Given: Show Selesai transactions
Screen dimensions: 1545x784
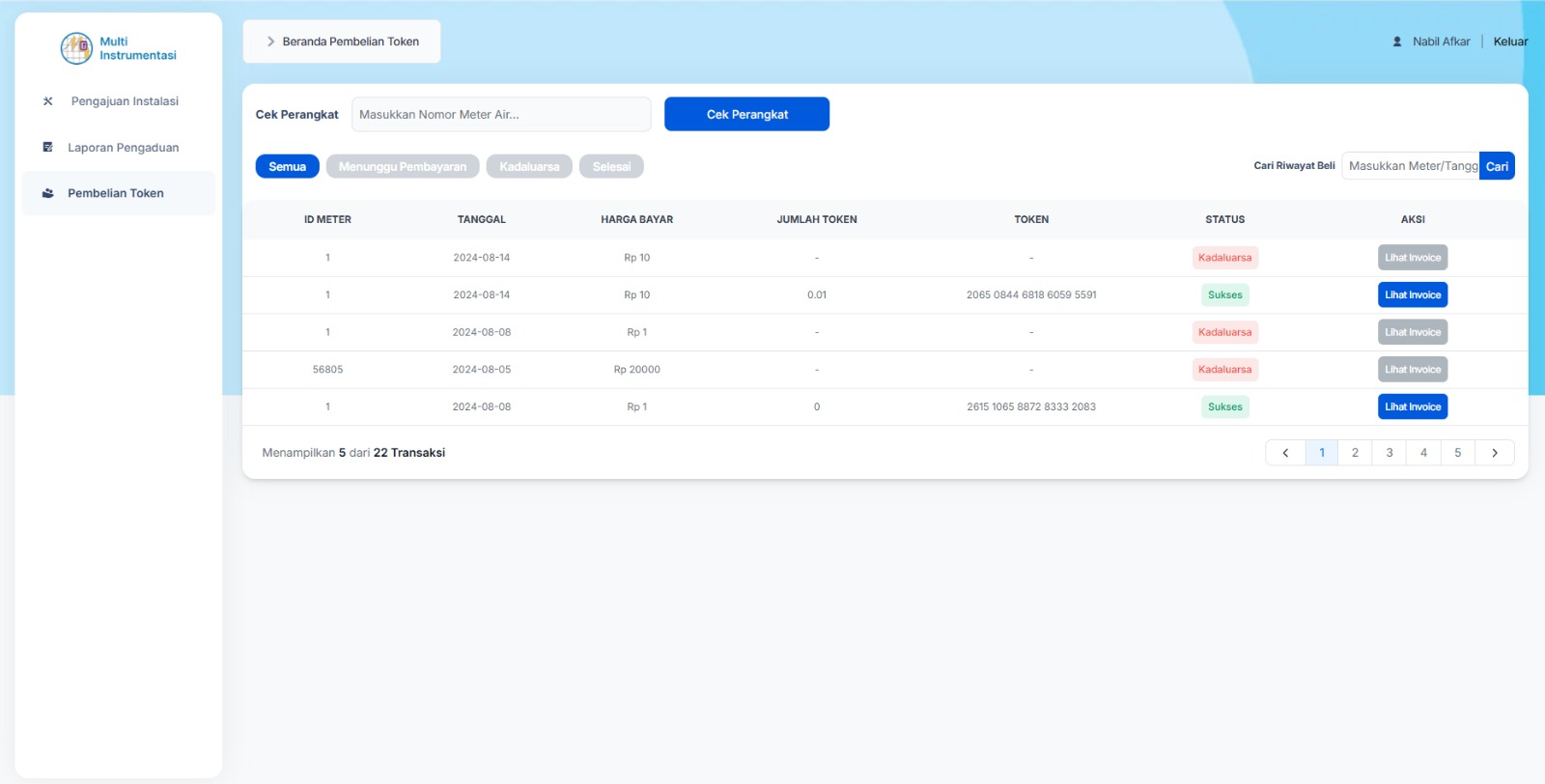Looking at the screenshot, I should [611, 167].
